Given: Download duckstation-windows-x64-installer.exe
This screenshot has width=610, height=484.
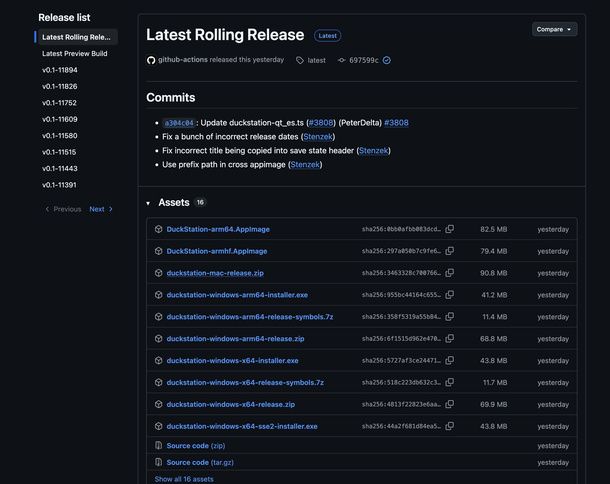Looking at the screenshot, I should (x=233, y=360).
